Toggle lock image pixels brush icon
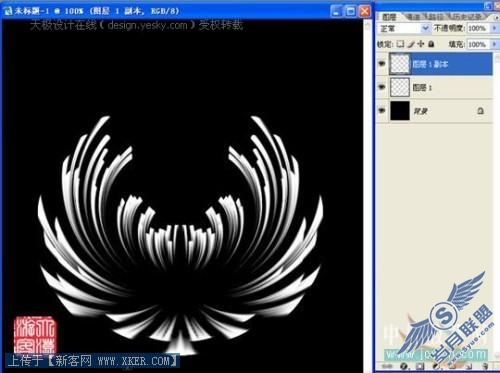500x373 pixels. 411,44
